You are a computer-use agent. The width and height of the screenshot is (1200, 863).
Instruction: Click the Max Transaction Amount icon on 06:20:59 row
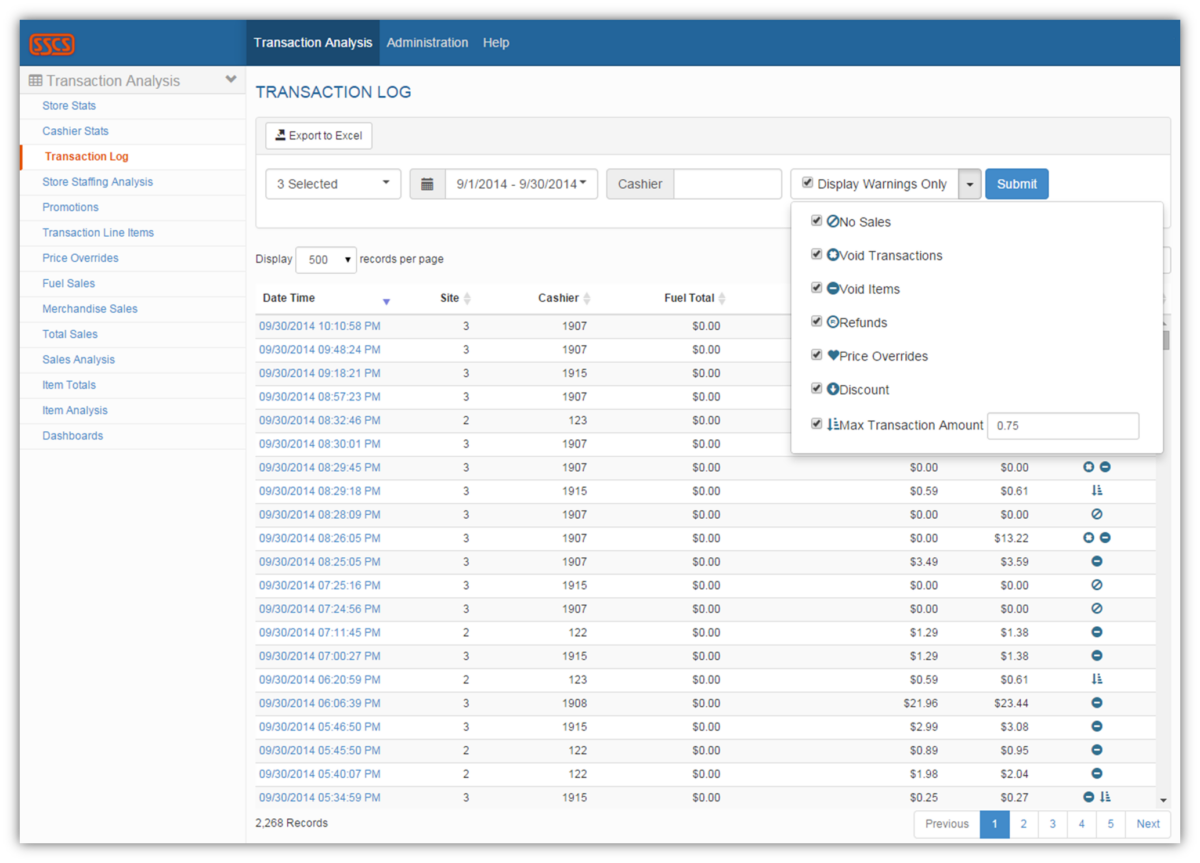[1096, 678]
